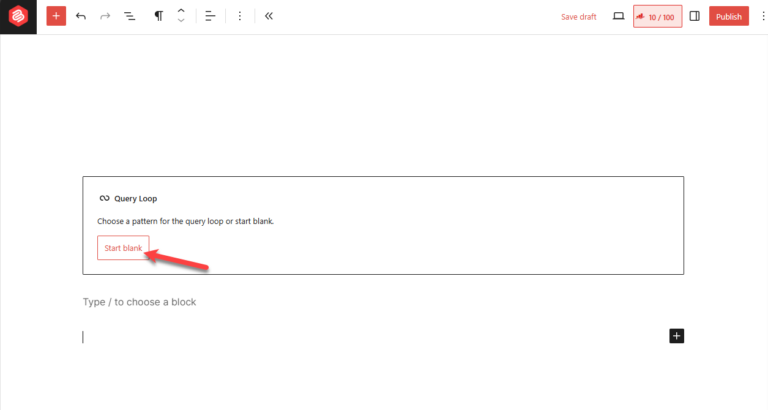Viewport: 768px width, 410px height.
Task: Collapse the block toolbar with double chevron
Action: tap(269, 17)
